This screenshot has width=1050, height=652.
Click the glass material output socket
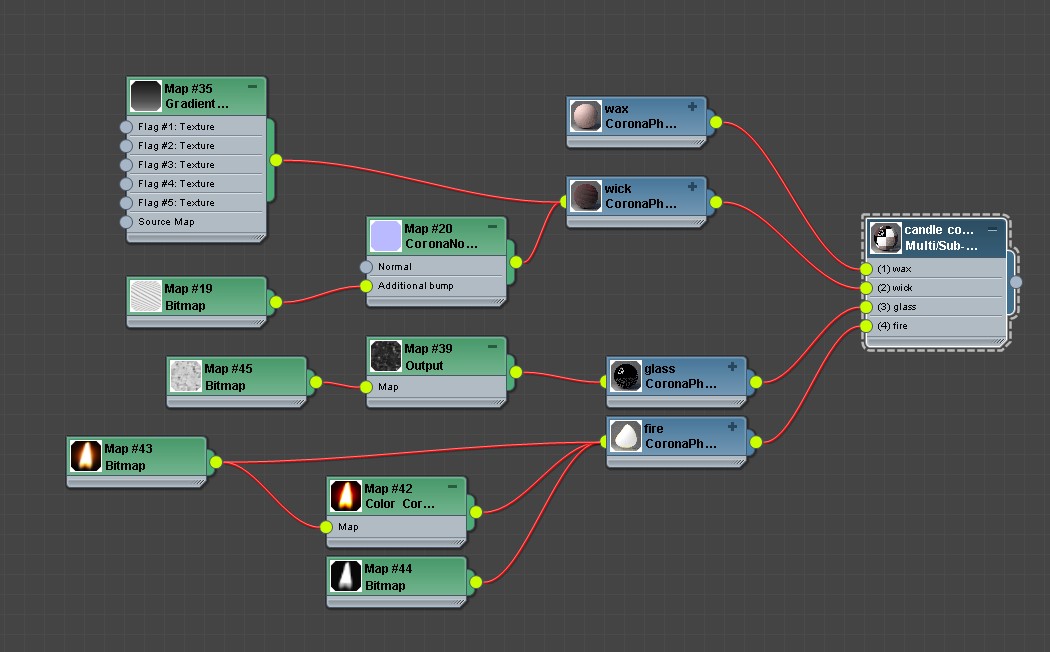point(756,382)
